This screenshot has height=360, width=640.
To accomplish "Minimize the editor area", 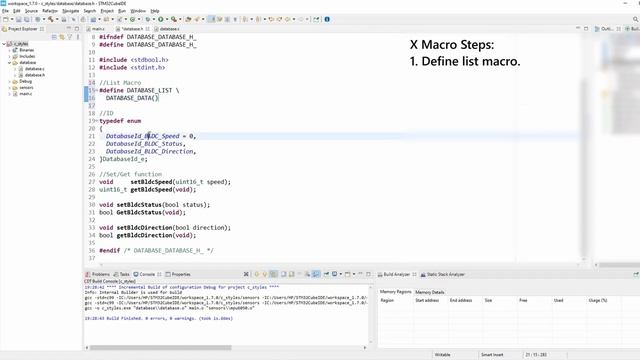I will click(x=578, y=29).
